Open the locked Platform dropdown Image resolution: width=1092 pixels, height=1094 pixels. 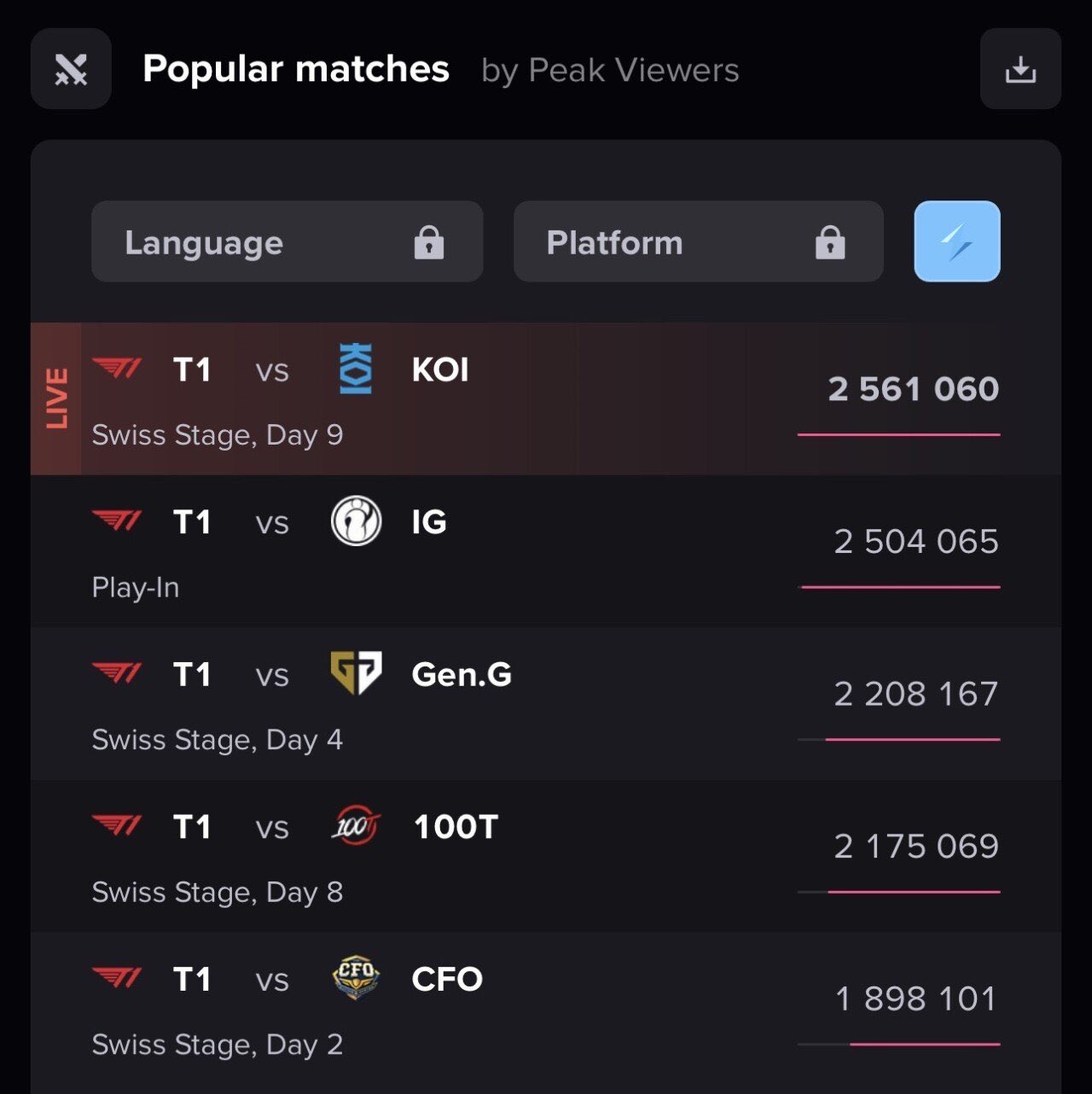698,242
